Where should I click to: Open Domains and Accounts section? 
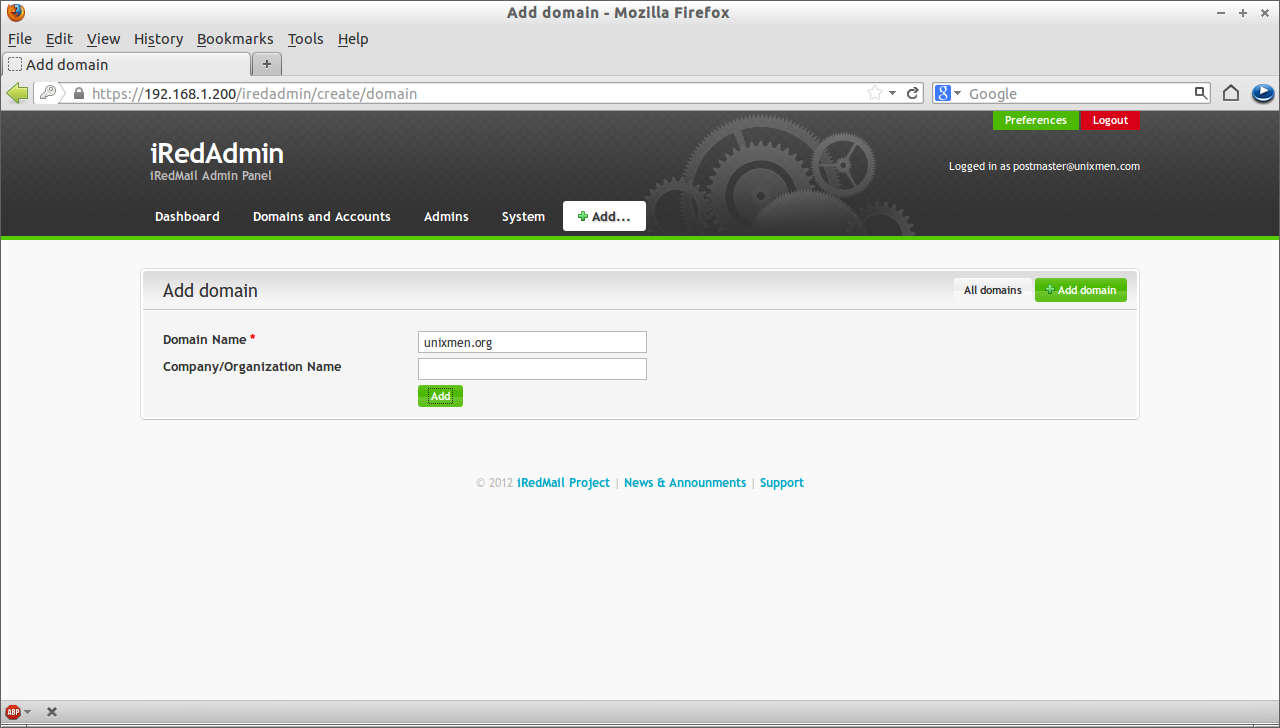(322, 216)
